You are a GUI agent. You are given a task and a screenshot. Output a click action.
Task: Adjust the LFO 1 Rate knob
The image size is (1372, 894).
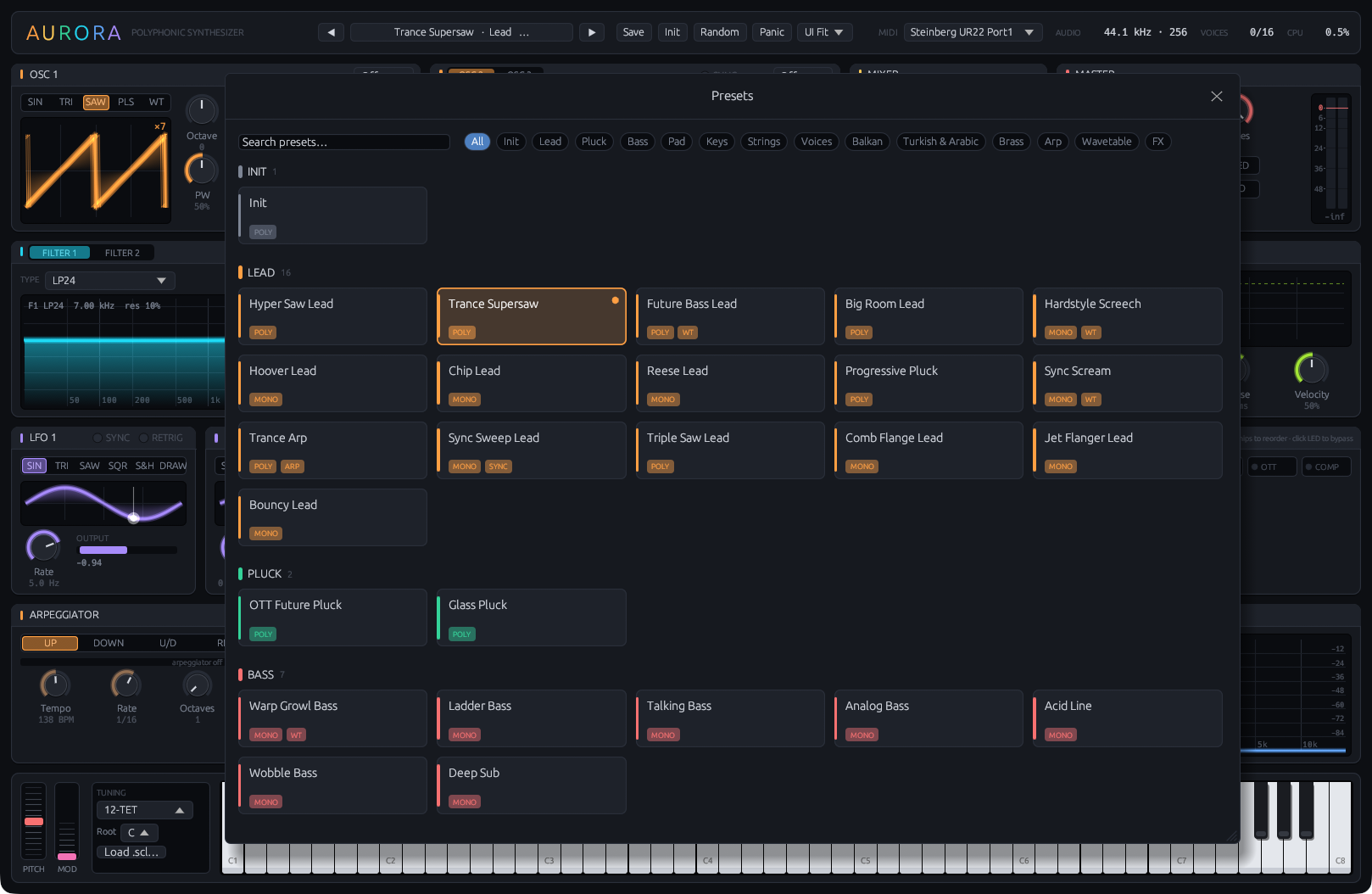(43, 545)
